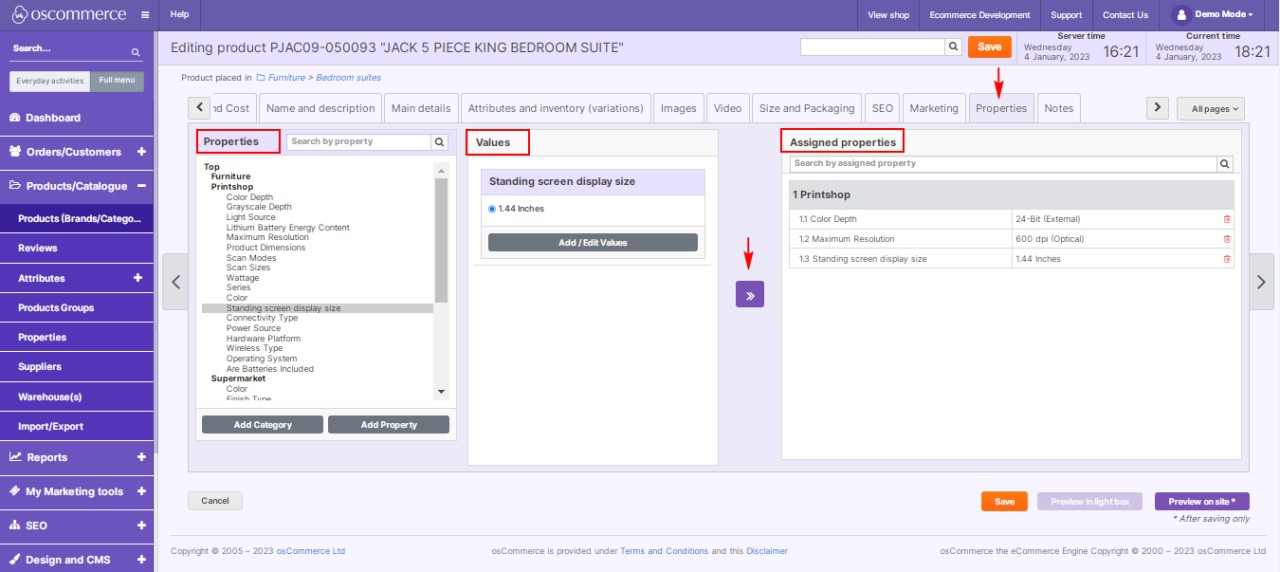Image resolution: width=1280 pixels, height=572 pixels.
Task: Open the All pages dropdown
Action: point(1210,109)
